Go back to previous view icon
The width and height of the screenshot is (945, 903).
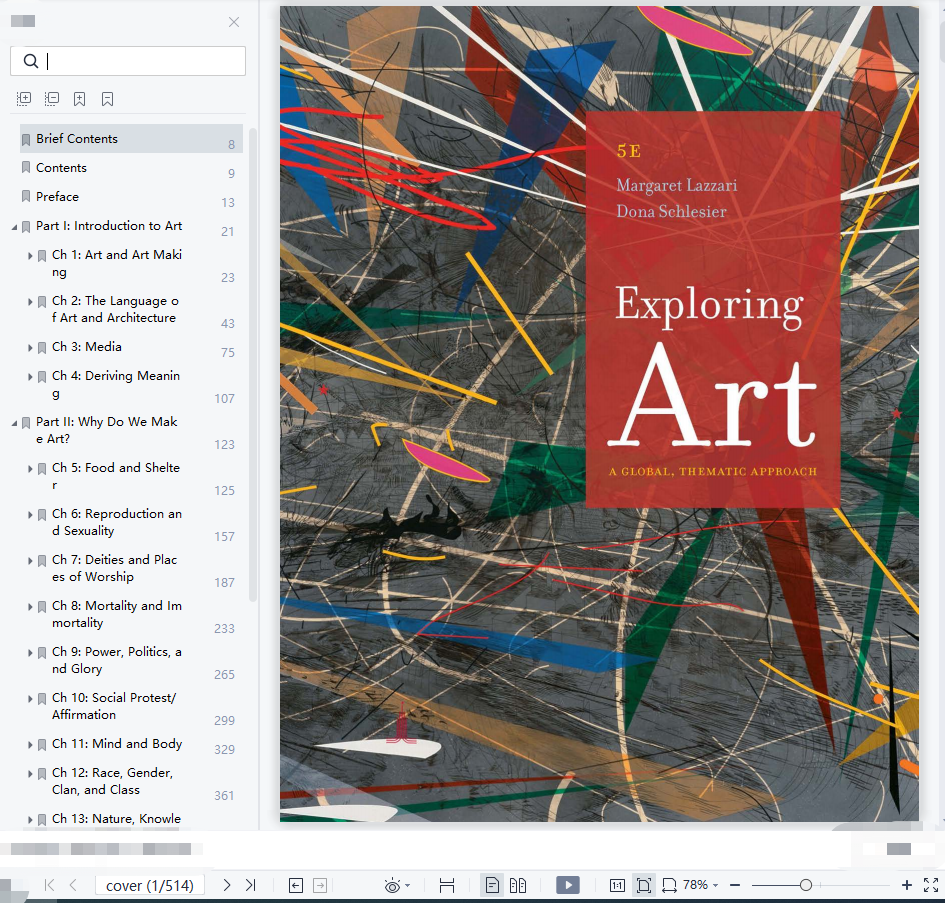pyautogui.click(x=296, y=886)
